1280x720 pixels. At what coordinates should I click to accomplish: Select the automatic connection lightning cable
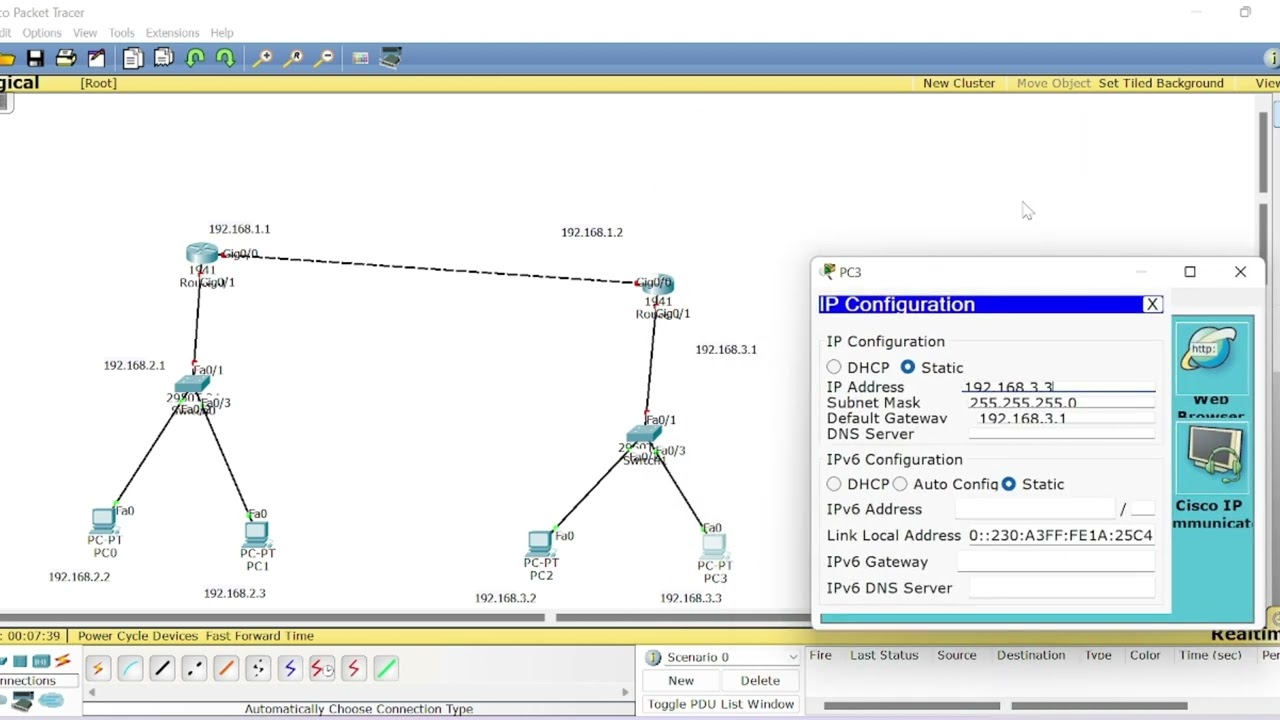tap(98, 668)
